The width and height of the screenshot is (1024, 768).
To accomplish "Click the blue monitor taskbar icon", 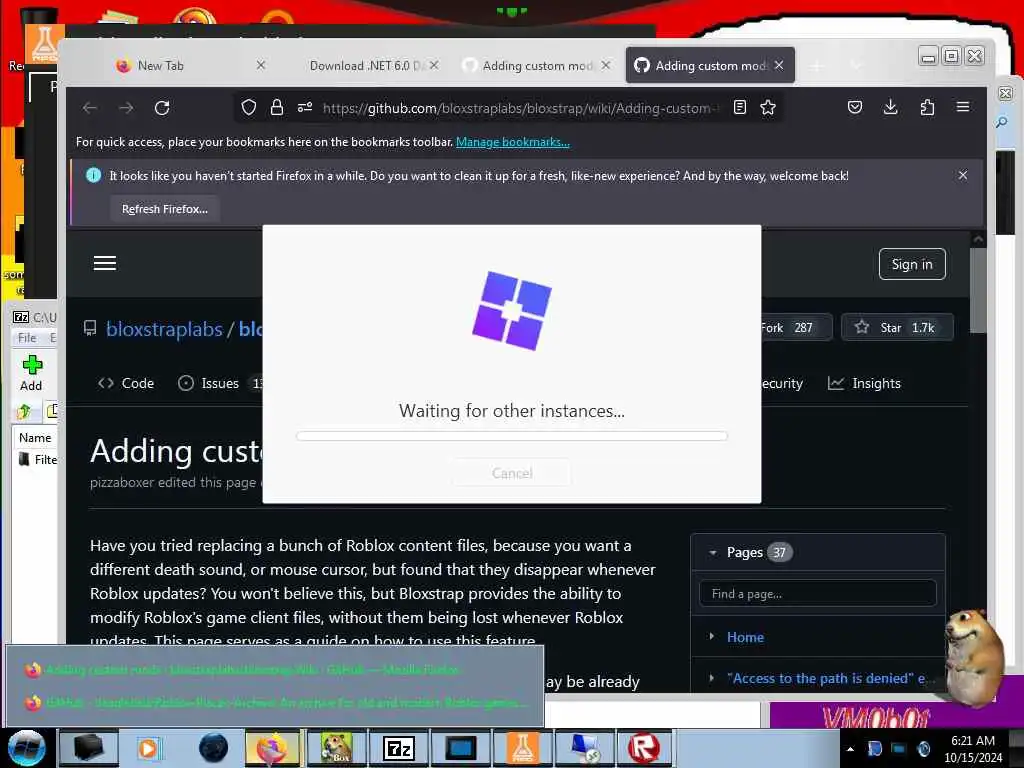I will (x=461, y=748).
